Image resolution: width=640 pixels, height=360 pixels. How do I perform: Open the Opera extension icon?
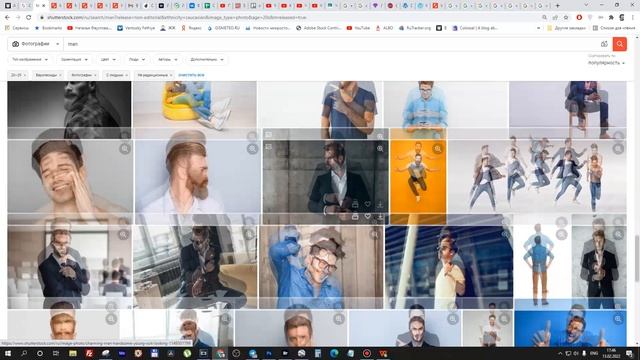(579, 18)
